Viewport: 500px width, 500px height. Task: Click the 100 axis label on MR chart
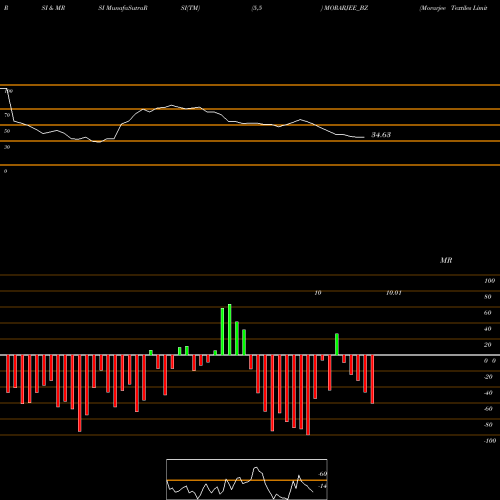click(x=489, y=281)
